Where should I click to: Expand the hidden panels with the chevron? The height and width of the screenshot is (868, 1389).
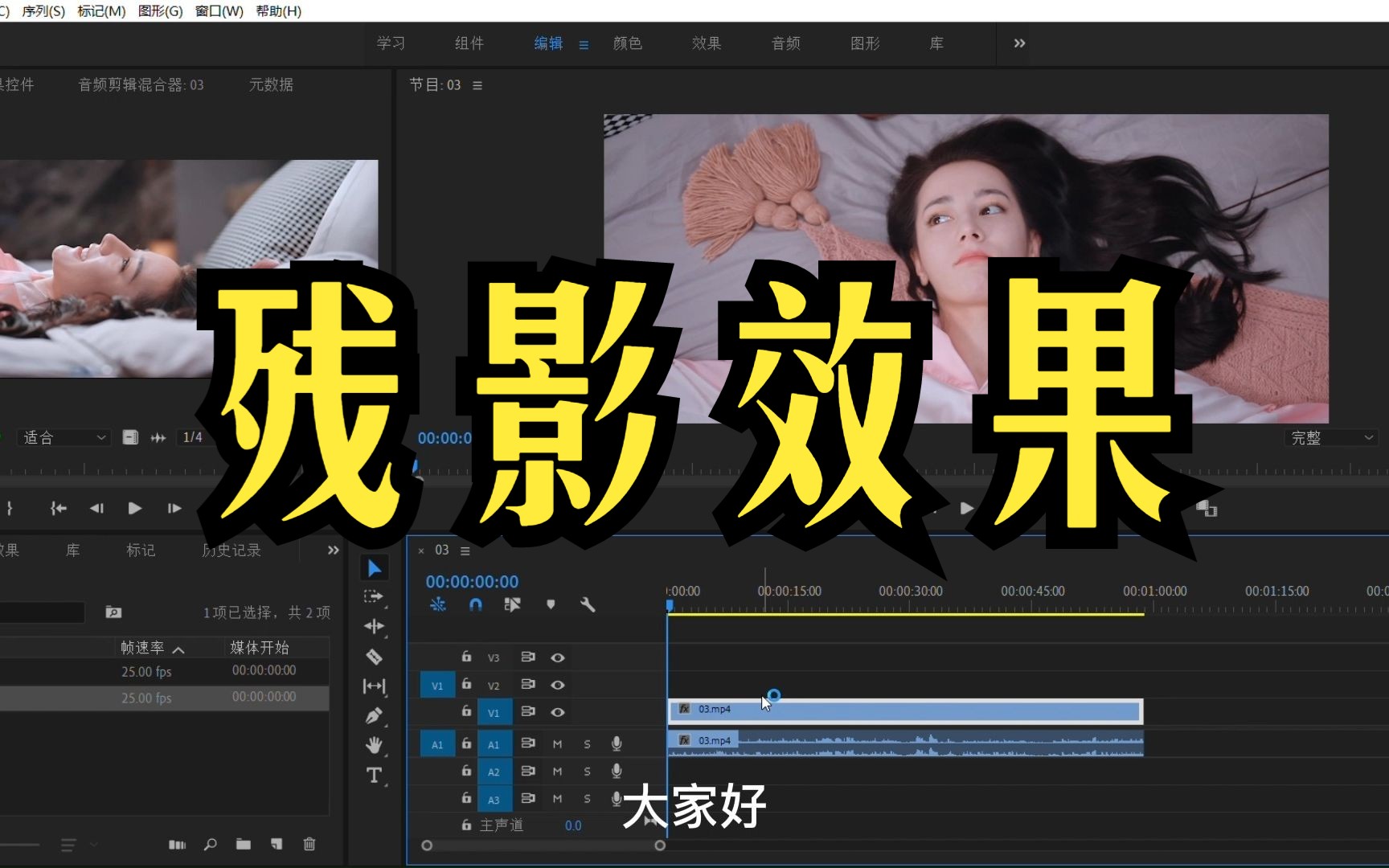pyautogui.click(x=1018, y=43)
